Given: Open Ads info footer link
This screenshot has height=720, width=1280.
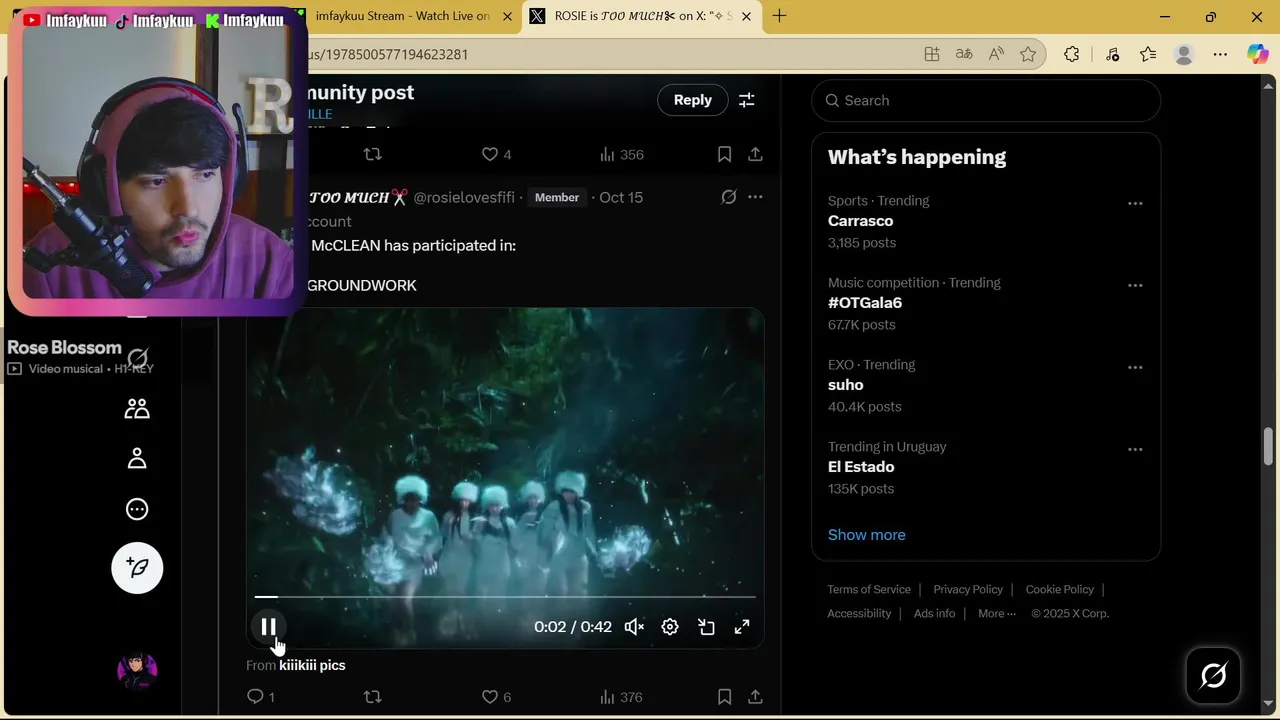Looking at the screenshot, I should 934,613.
